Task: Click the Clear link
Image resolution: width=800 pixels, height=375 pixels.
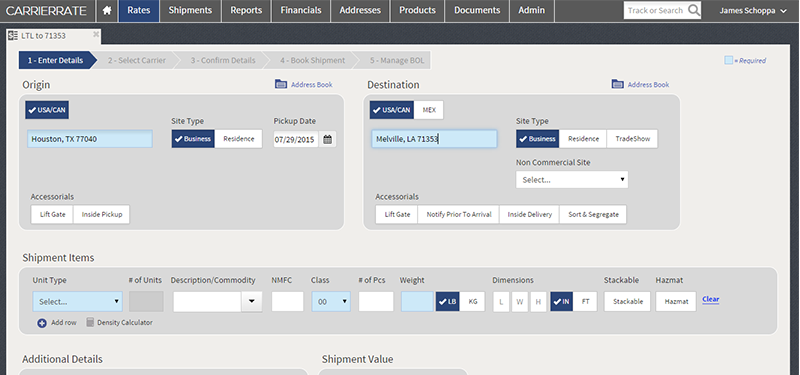Action: click(711, 299)
